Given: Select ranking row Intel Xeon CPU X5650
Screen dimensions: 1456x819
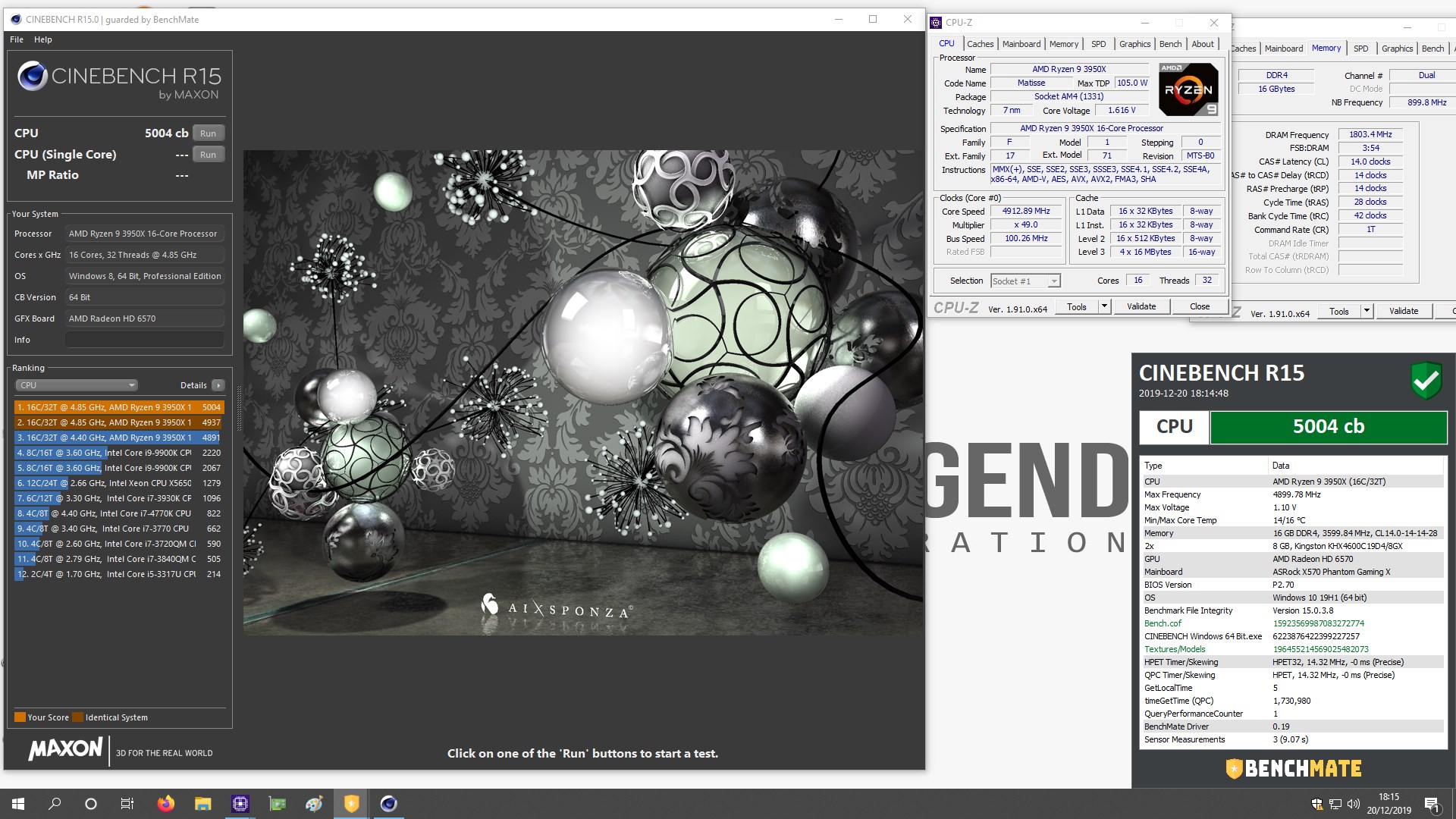Looking at the screenshot, I should (x=118, y=483).
